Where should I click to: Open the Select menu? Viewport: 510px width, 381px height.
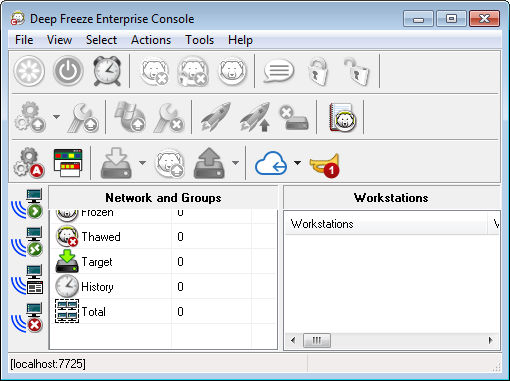(x=101, y=40)
